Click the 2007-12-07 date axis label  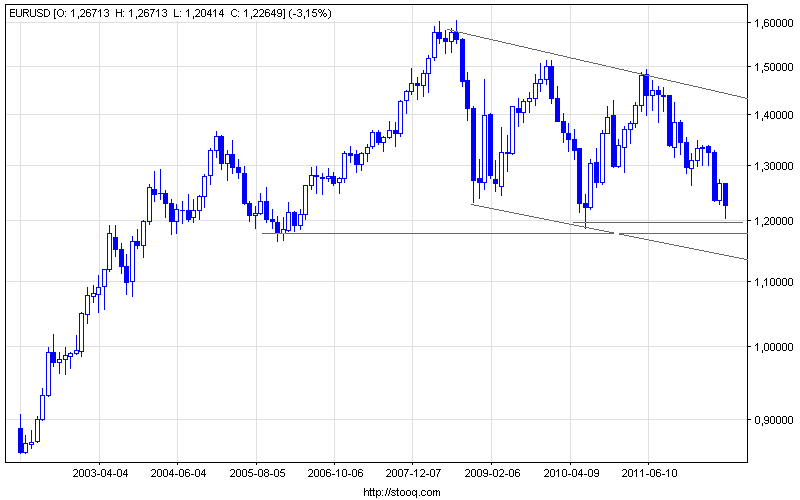pos(413,473)
